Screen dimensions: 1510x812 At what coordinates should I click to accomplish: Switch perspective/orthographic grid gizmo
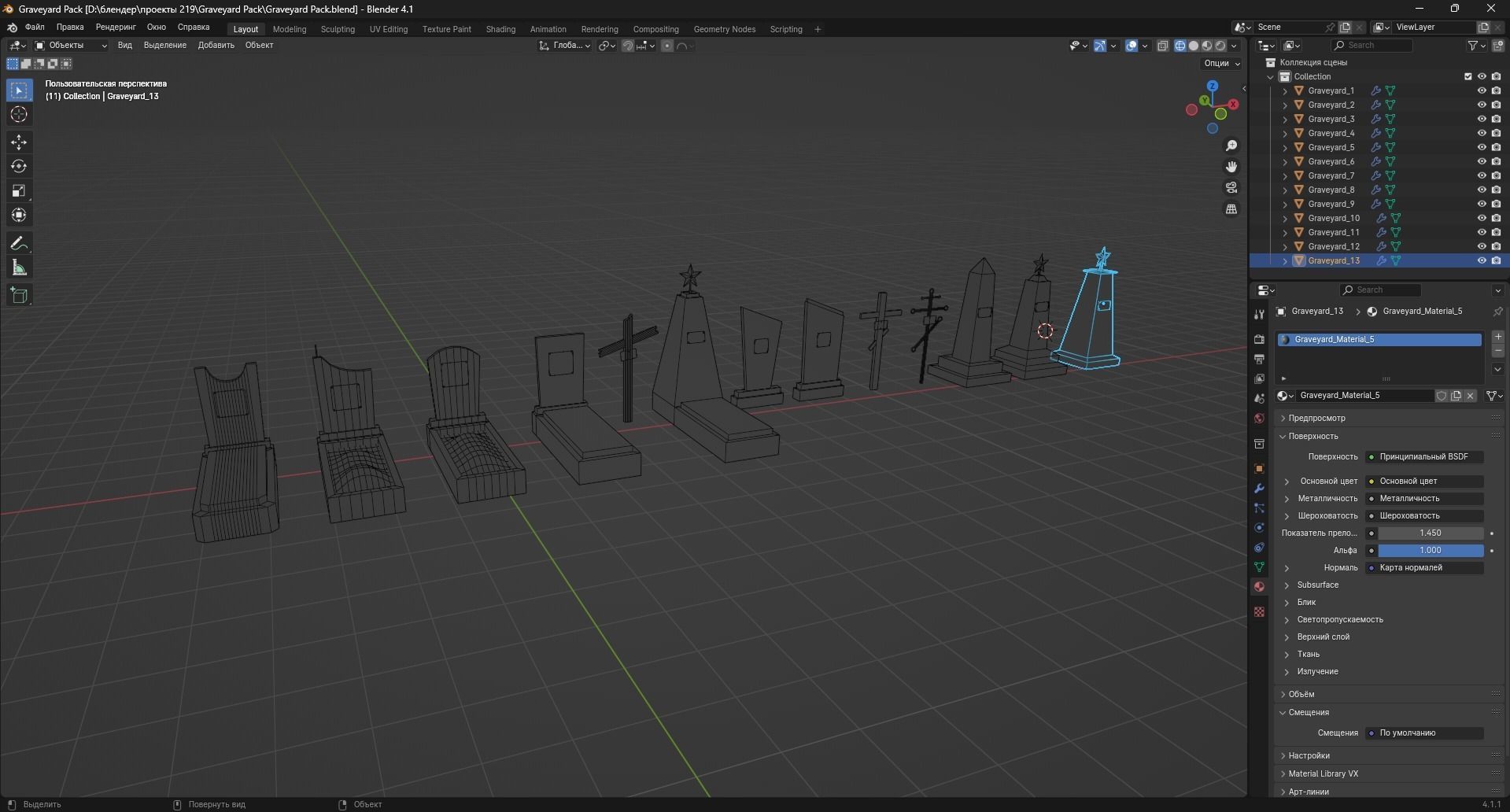[1231, 209]
